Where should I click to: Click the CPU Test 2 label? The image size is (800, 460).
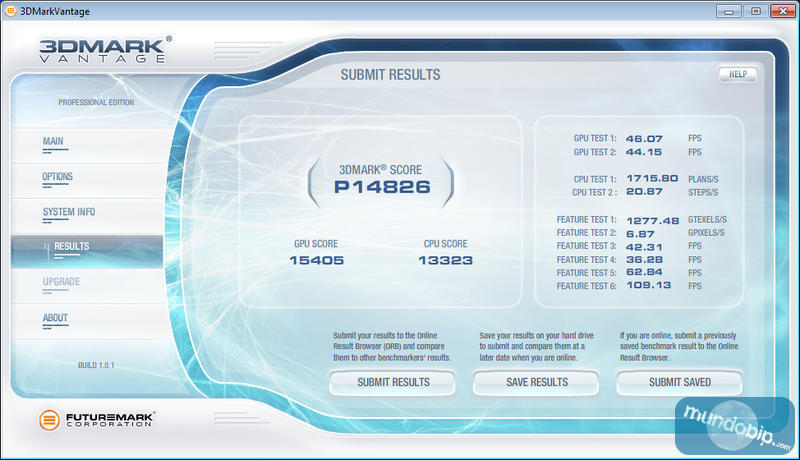[594, 192]
